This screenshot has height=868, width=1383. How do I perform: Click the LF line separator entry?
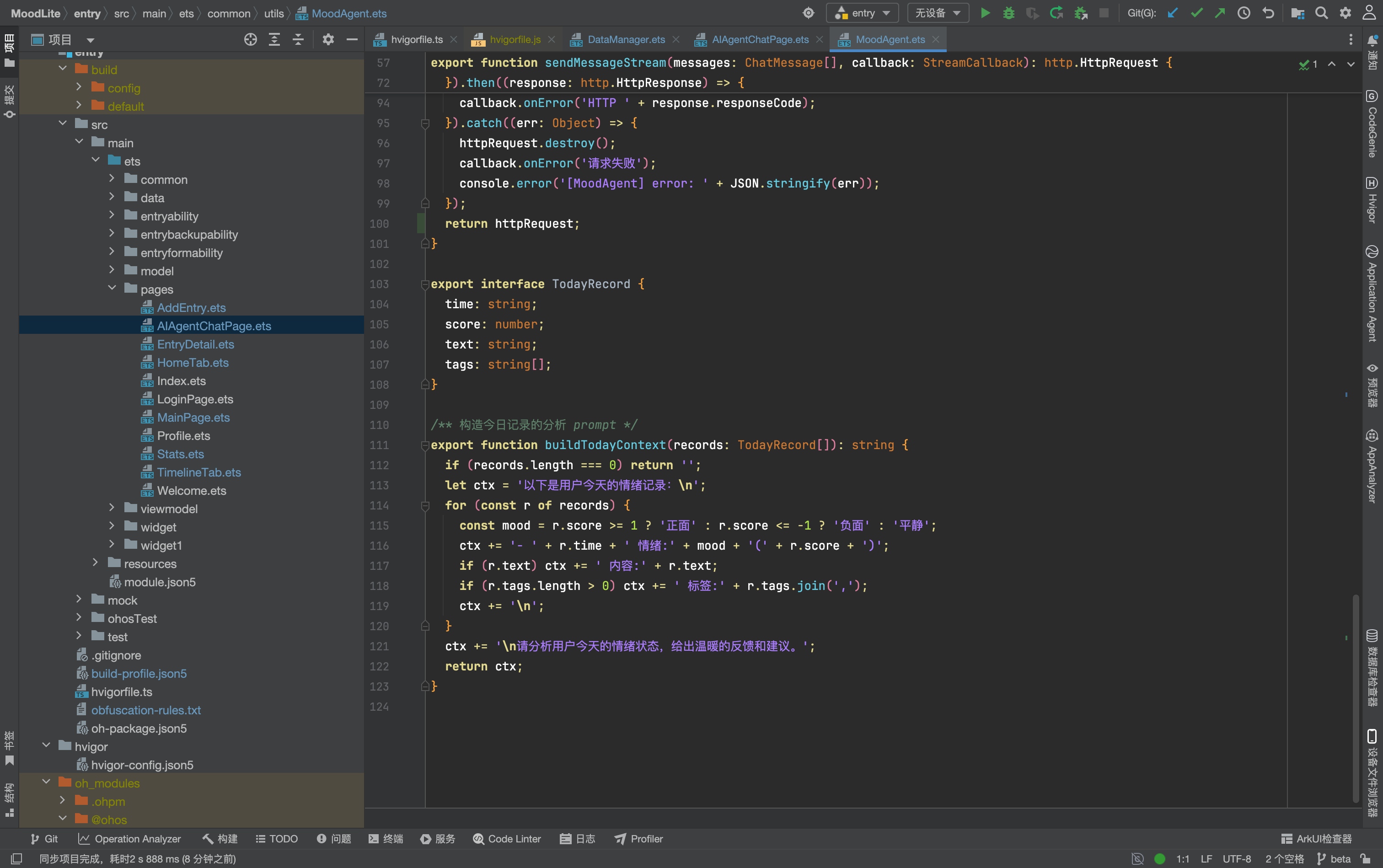[x=1206, y=859]
